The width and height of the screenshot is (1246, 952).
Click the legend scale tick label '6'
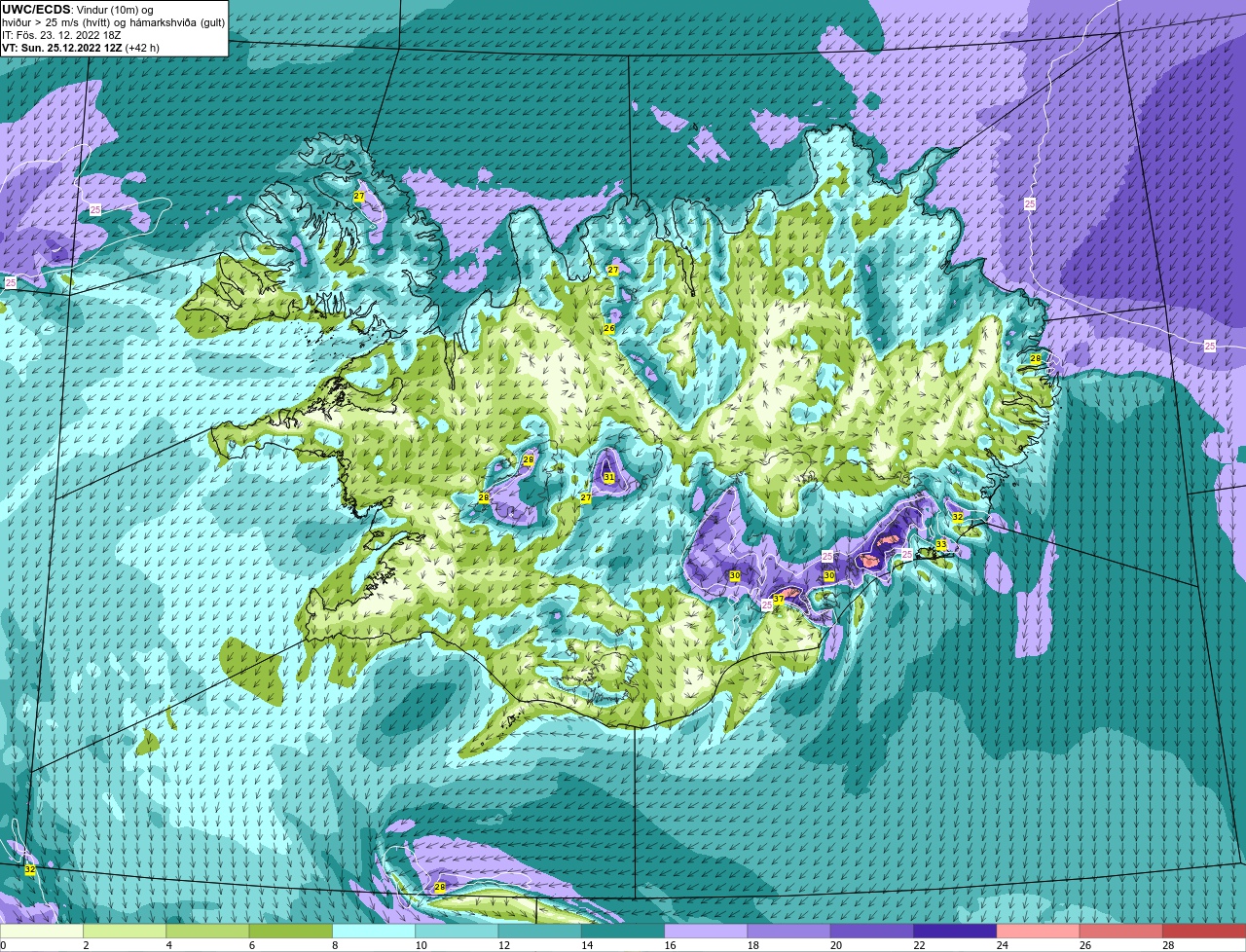pos(251,945)
